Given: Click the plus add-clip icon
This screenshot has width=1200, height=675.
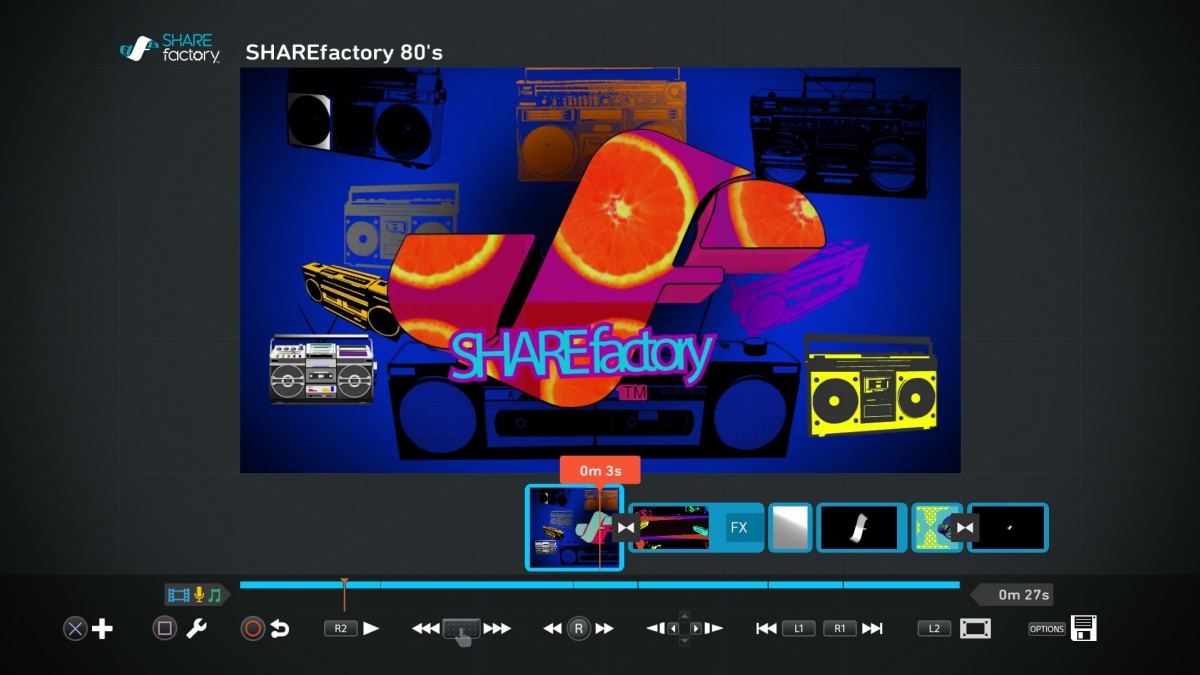Looking at the screenshot, I should [101, 628].
